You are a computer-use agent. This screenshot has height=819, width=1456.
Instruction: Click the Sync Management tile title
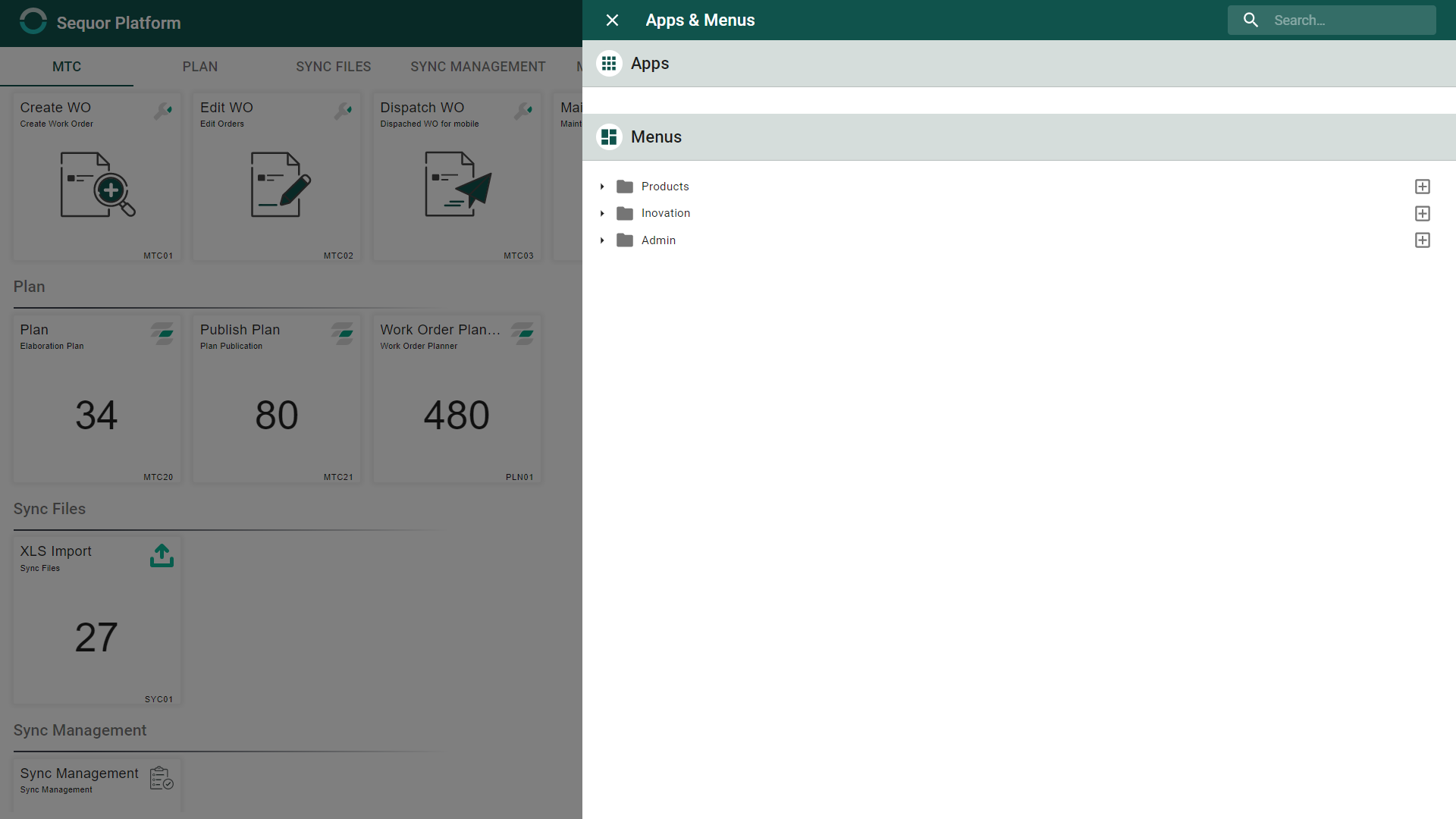[x=80, y=773]
